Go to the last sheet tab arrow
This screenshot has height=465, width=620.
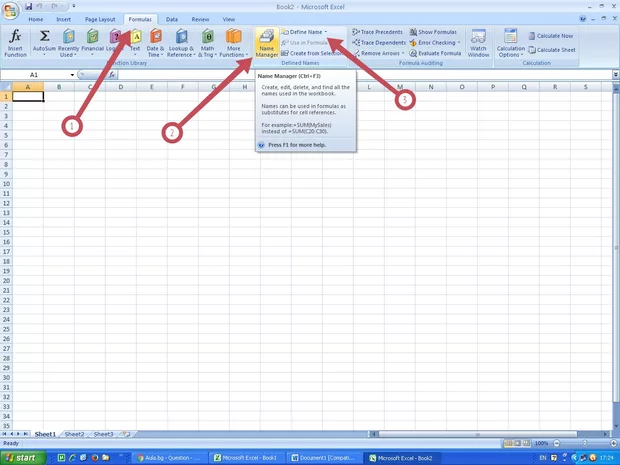click(26, 434)
